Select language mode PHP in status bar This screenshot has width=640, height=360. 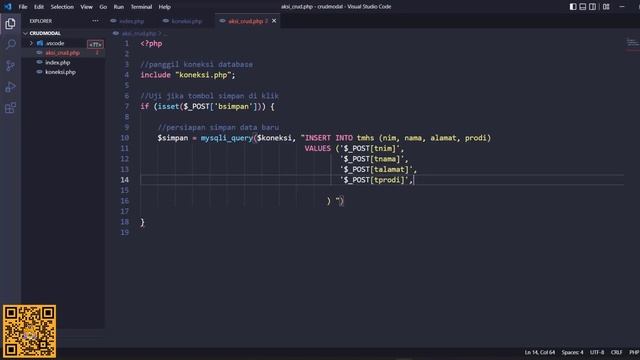coord(634,352)
